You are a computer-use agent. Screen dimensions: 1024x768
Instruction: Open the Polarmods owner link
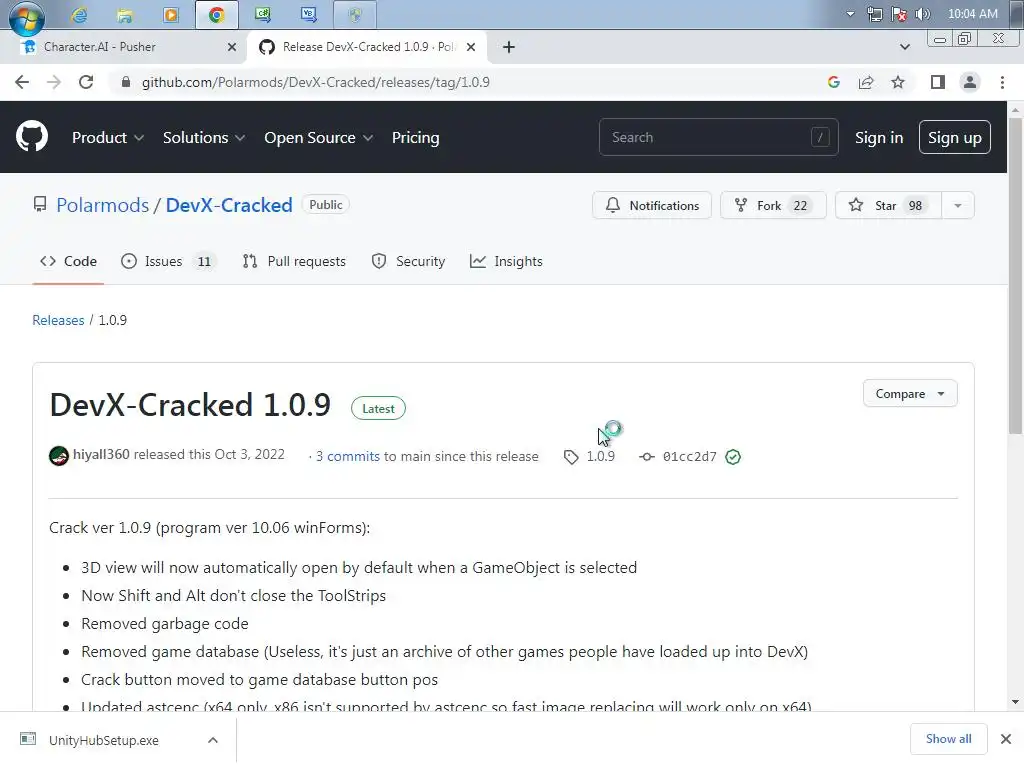click(x=103, y=205)
